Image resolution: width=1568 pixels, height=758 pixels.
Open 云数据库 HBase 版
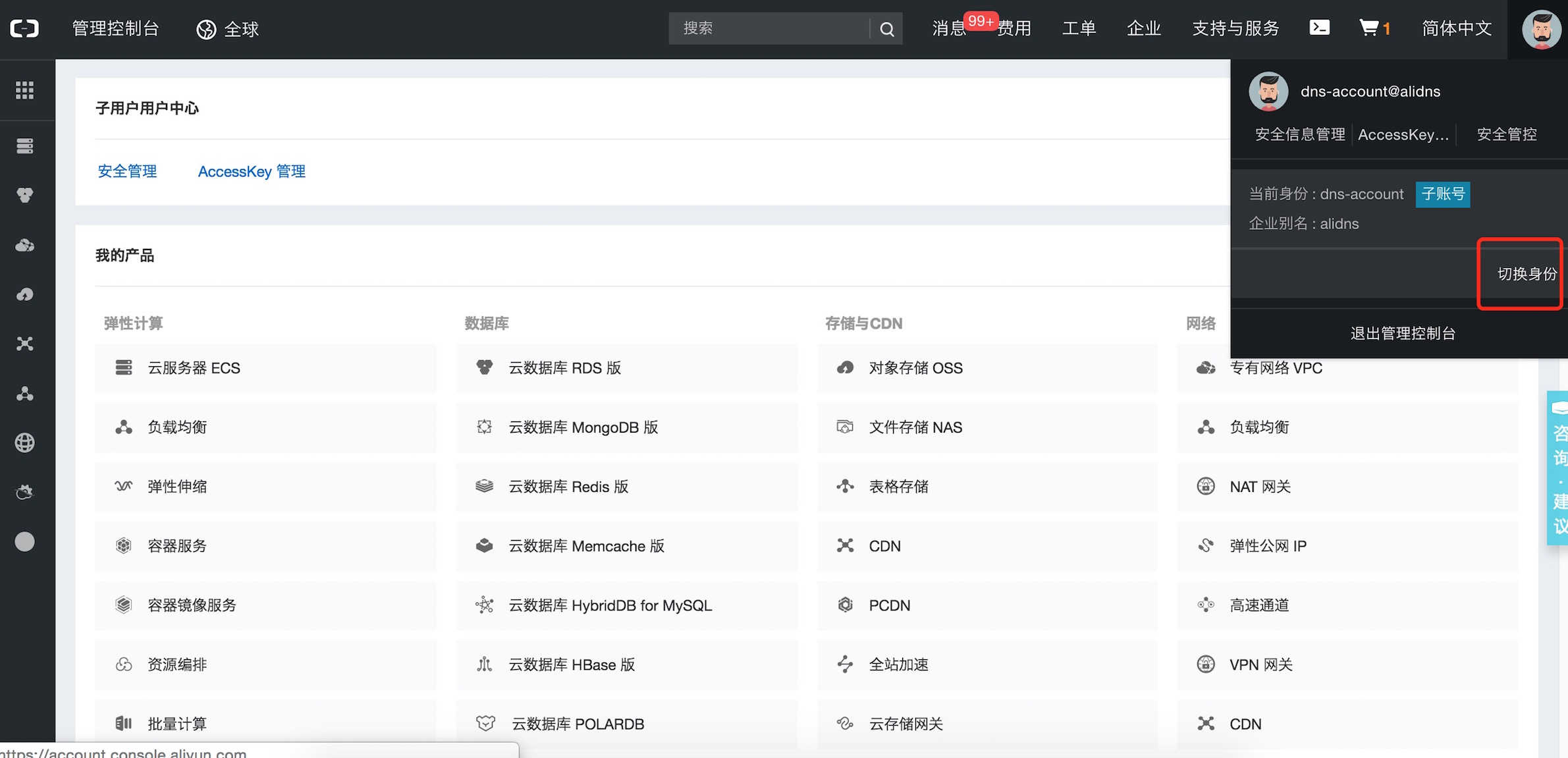click(x=626, y=664)
